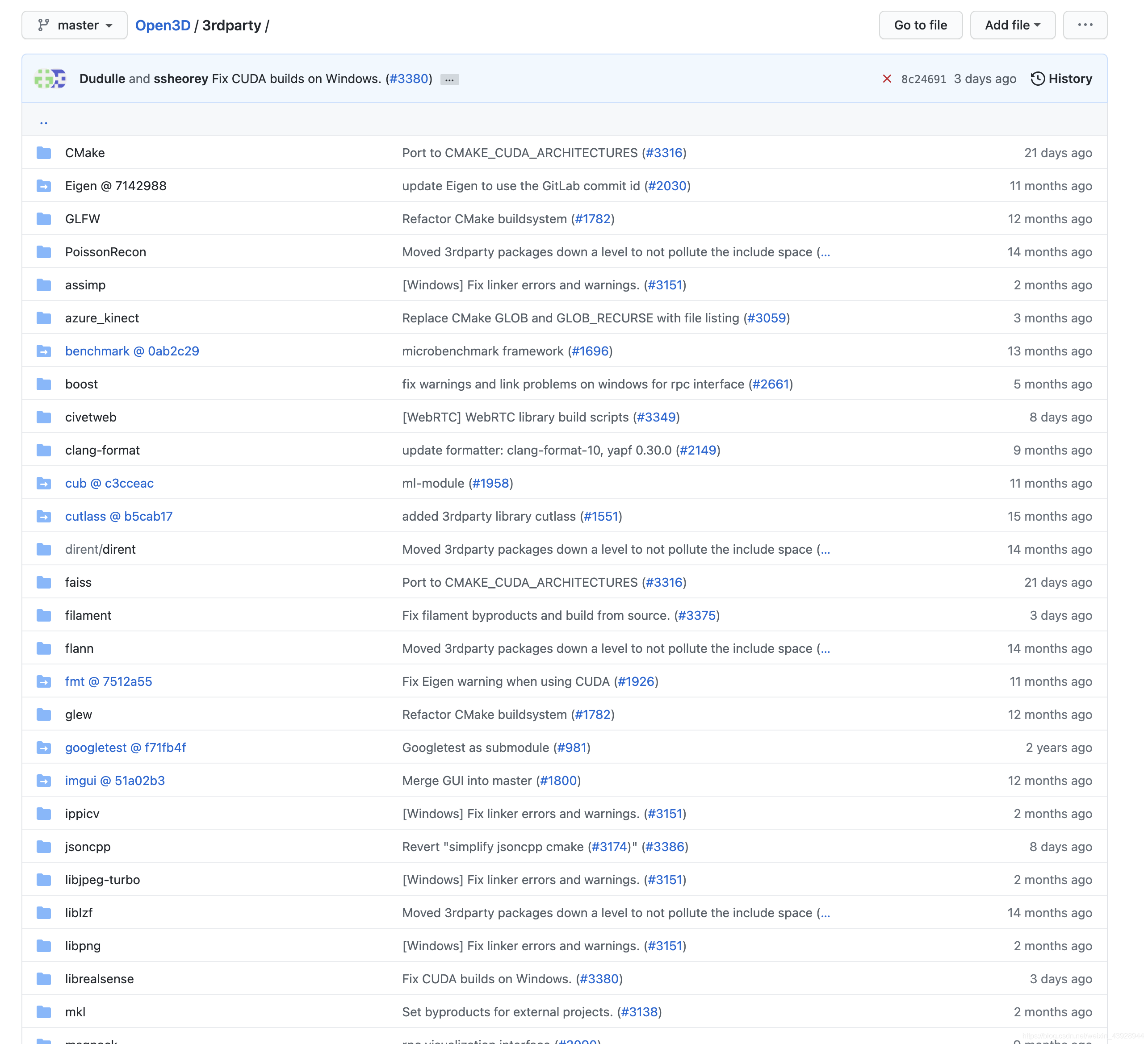Open the librealsense folder
The height and width of the screenshot is (1044, 1148).
coord(99,978)
